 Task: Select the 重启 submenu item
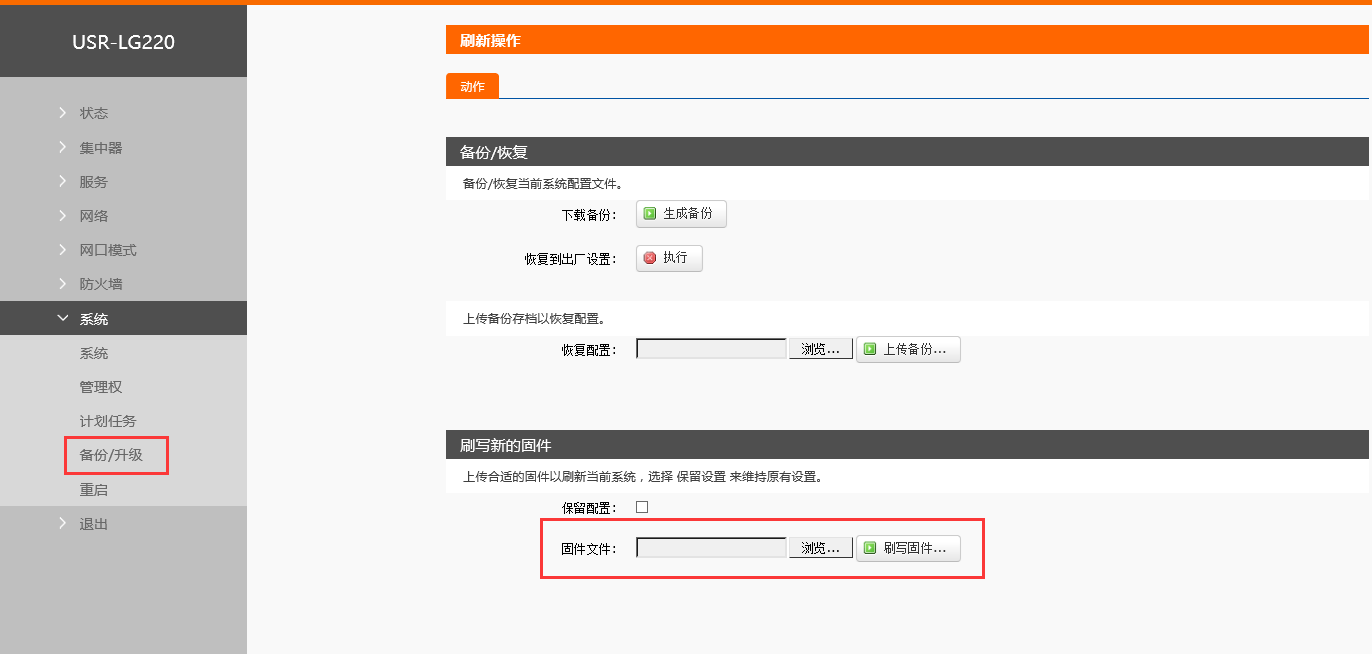93,490
